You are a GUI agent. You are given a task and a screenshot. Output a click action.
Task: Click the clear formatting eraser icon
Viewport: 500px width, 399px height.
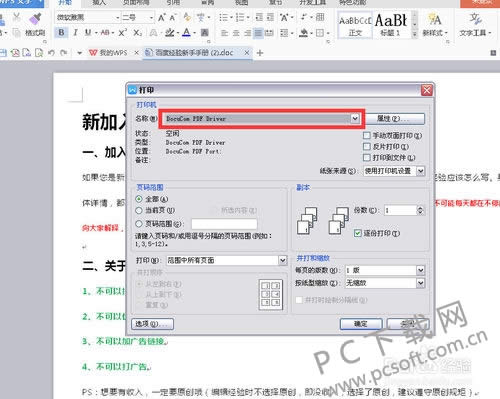point(187,17)
